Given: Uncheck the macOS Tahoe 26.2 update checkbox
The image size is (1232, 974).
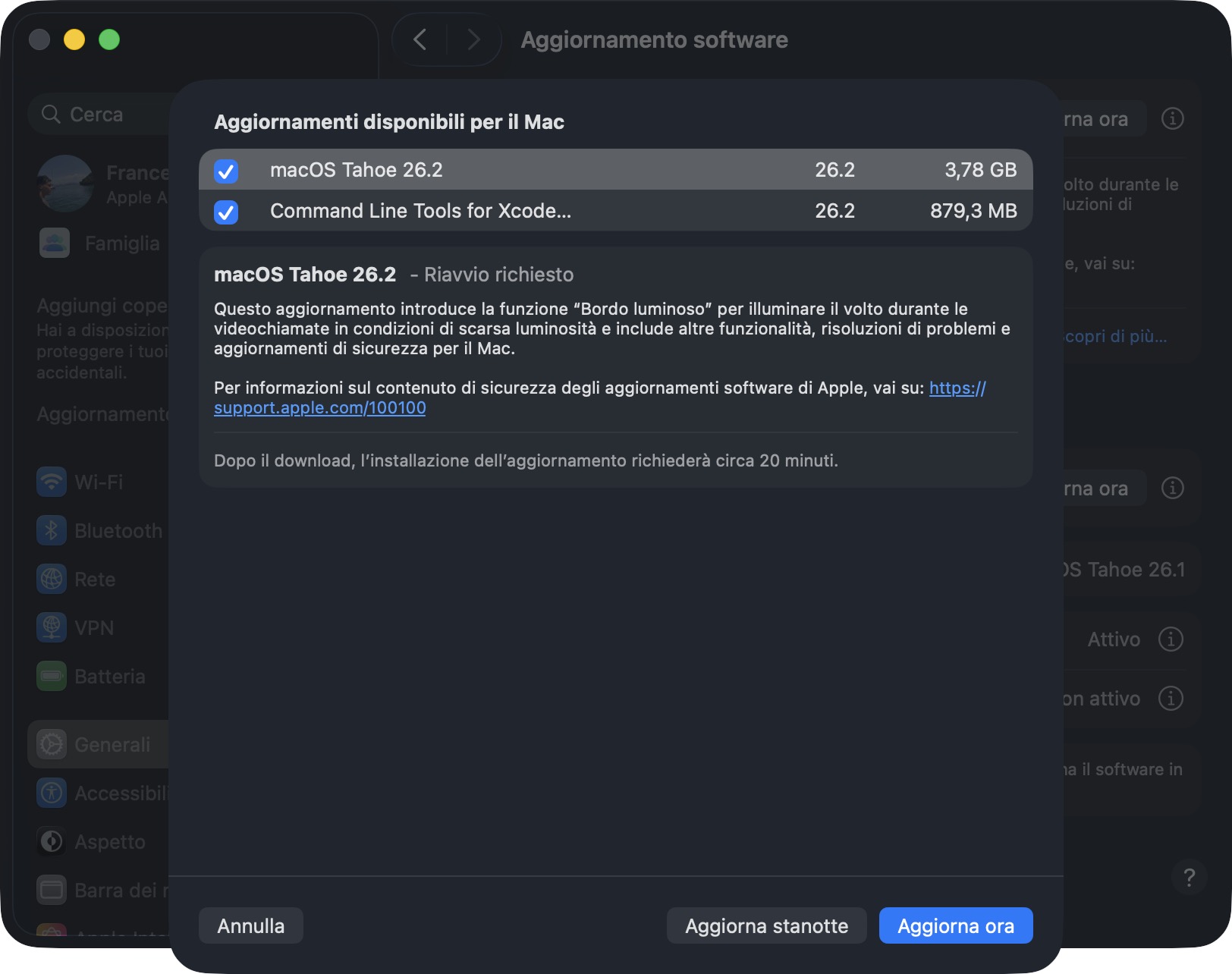Looking at the screenshot, I should (x=226, y=171).
